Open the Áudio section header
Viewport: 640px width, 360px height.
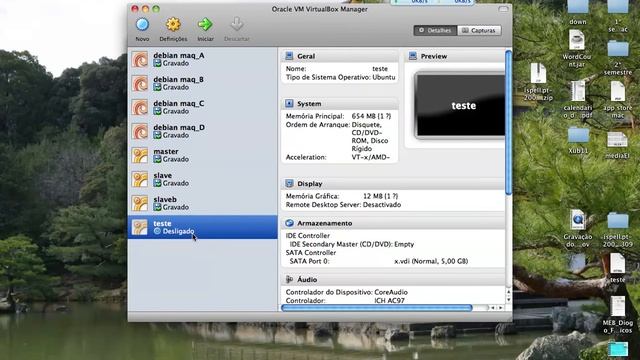[x=393, y=280]
